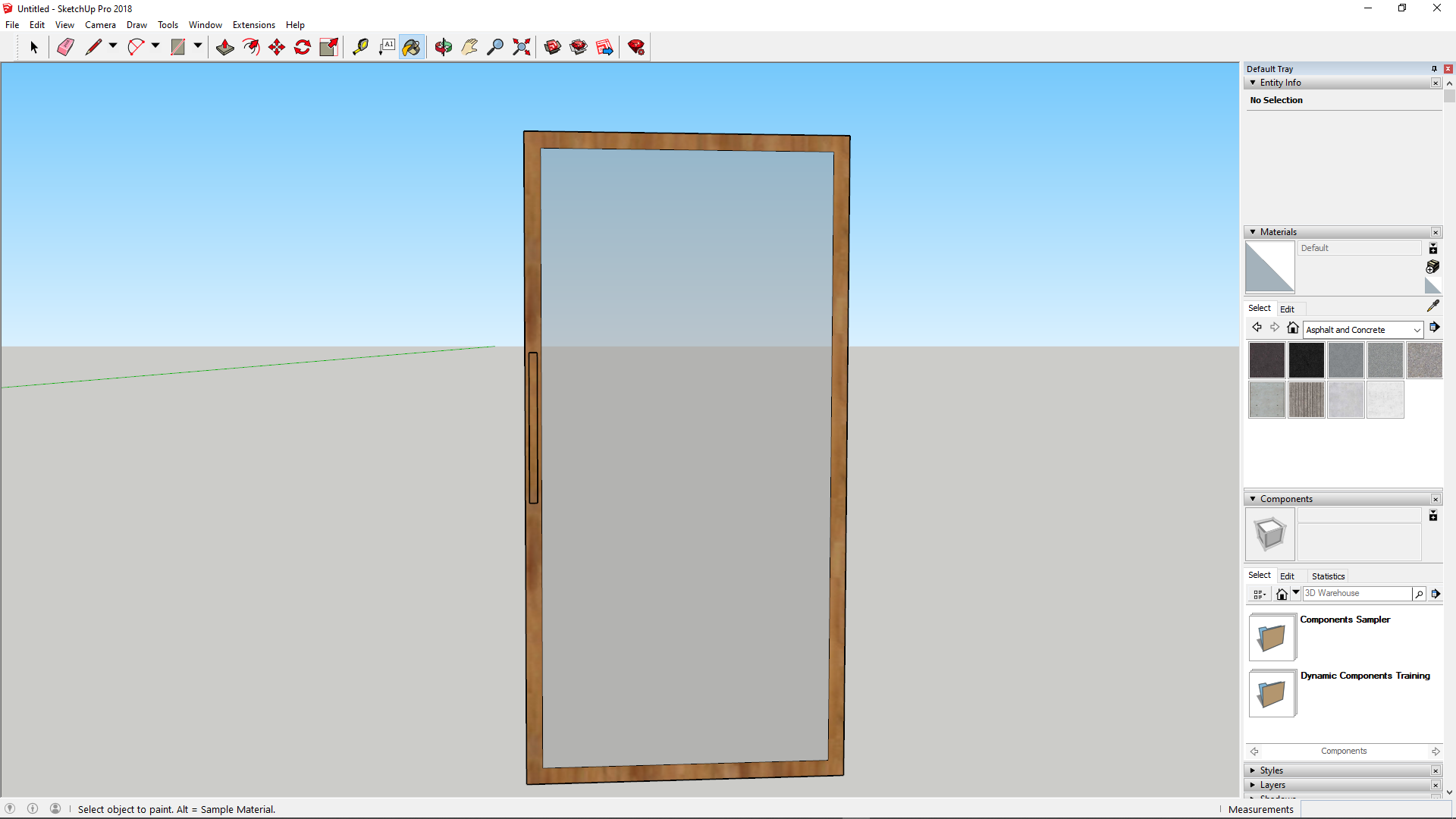1456x819 pixels.
Task: Open the Camera menu
Action: pyautogui.click(x=100, y=25)
